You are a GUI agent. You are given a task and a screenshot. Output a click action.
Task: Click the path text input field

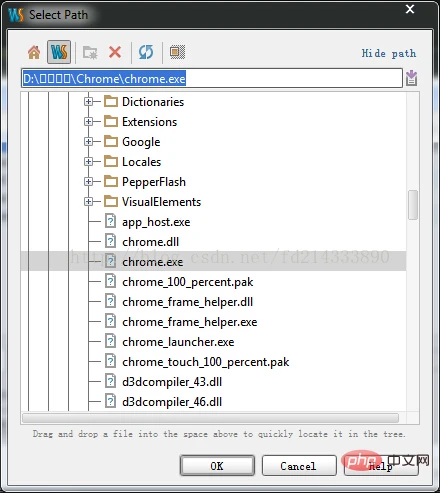click(212, 78)
